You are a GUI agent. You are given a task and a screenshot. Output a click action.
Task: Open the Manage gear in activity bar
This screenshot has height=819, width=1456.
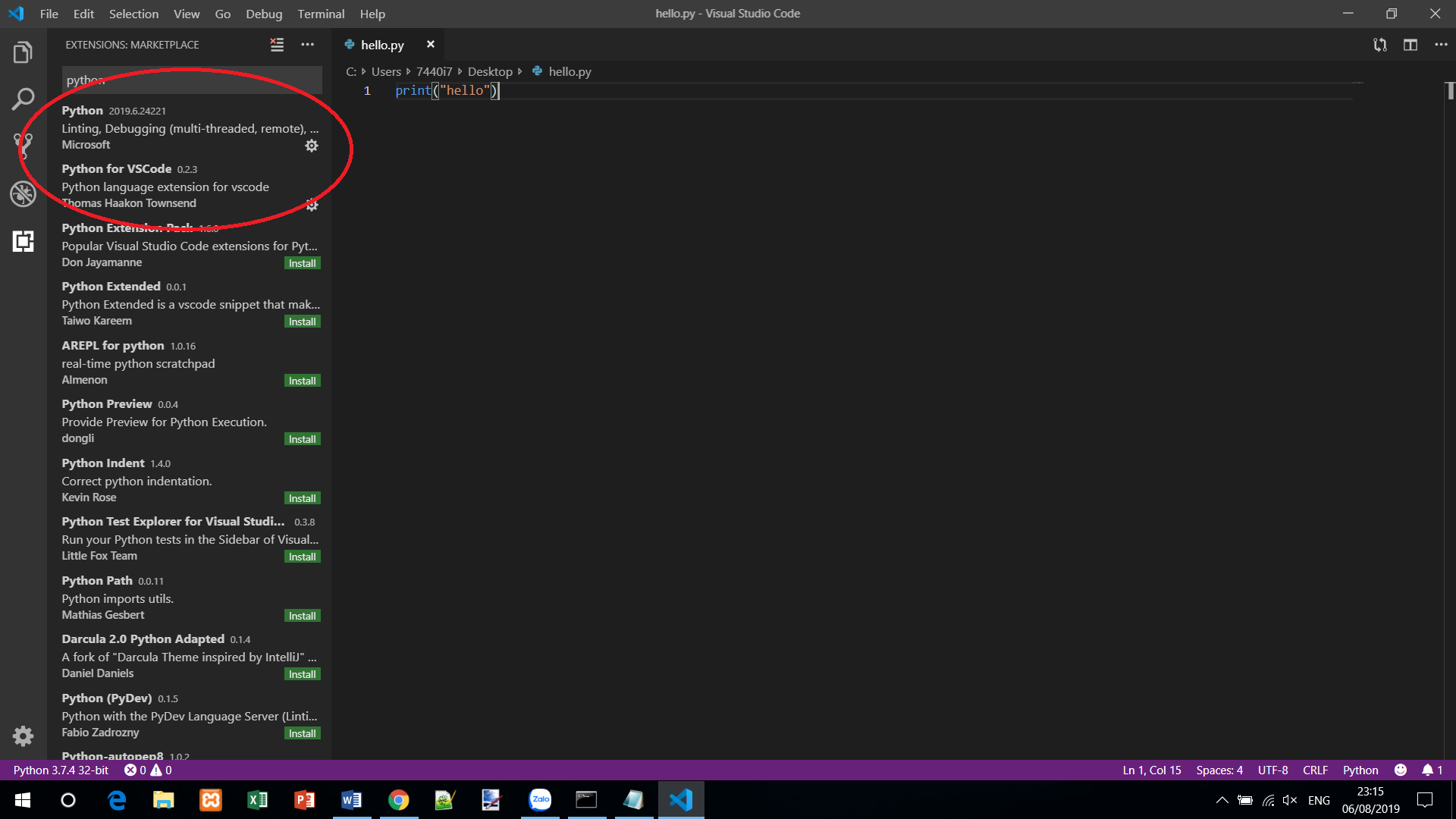(23, 736)
